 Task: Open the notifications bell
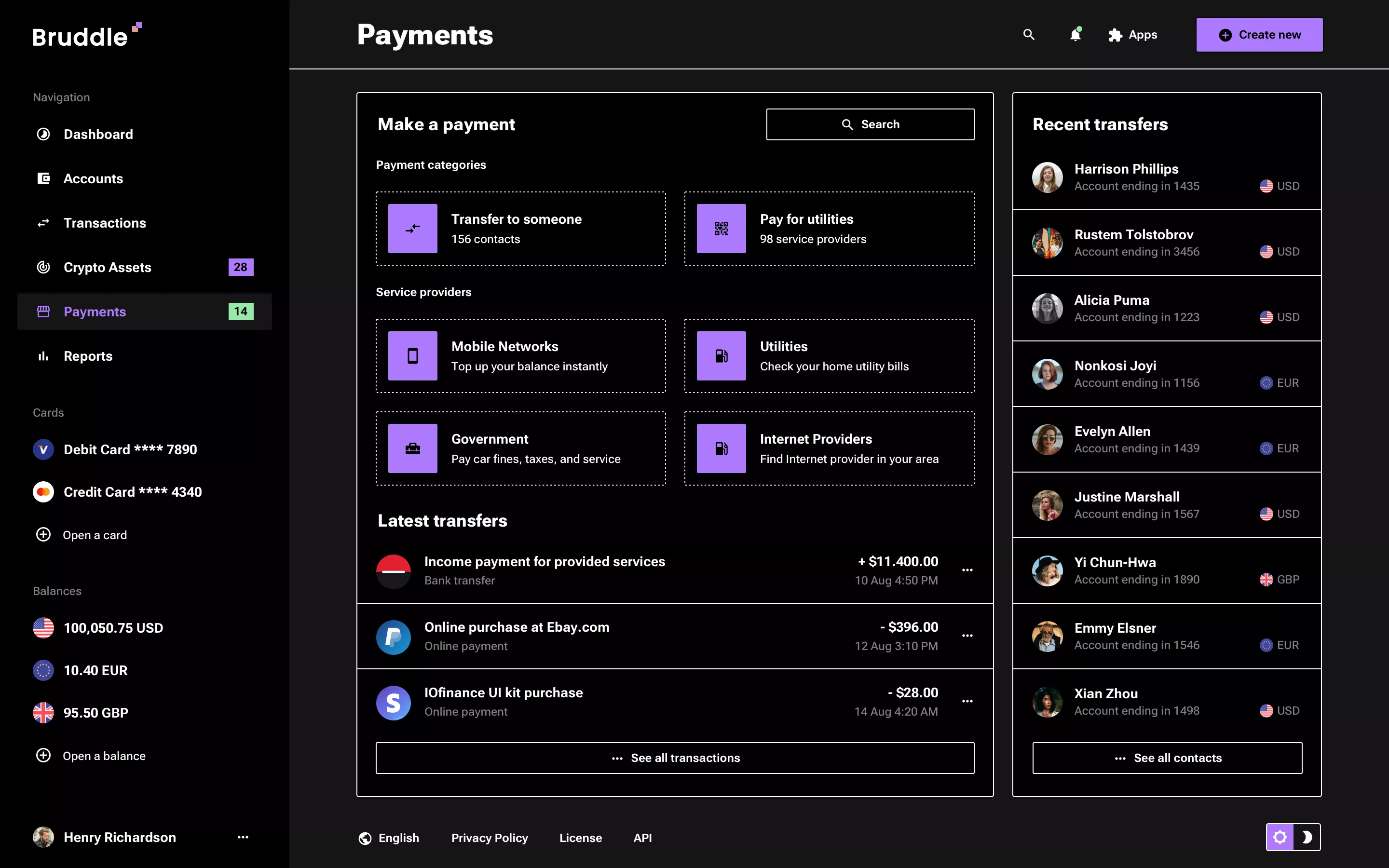pos(1075,34)
